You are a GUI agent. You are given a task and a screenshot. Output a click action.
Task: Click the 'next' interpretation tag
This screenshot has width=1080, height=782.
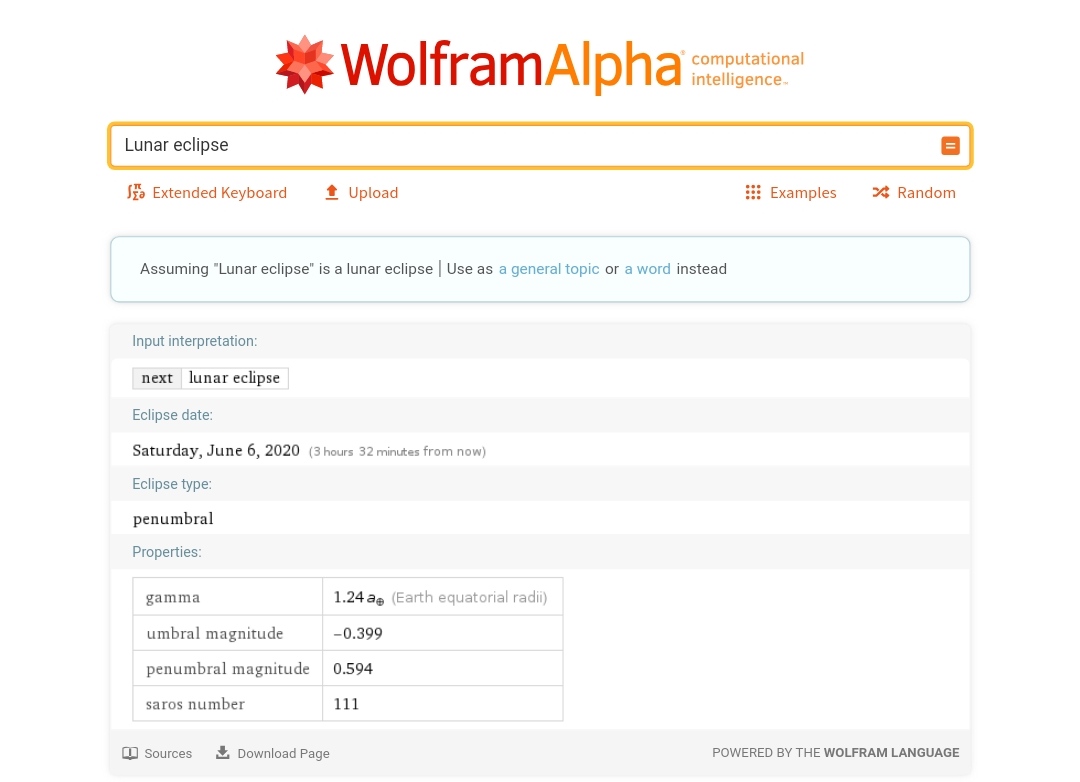157,378
